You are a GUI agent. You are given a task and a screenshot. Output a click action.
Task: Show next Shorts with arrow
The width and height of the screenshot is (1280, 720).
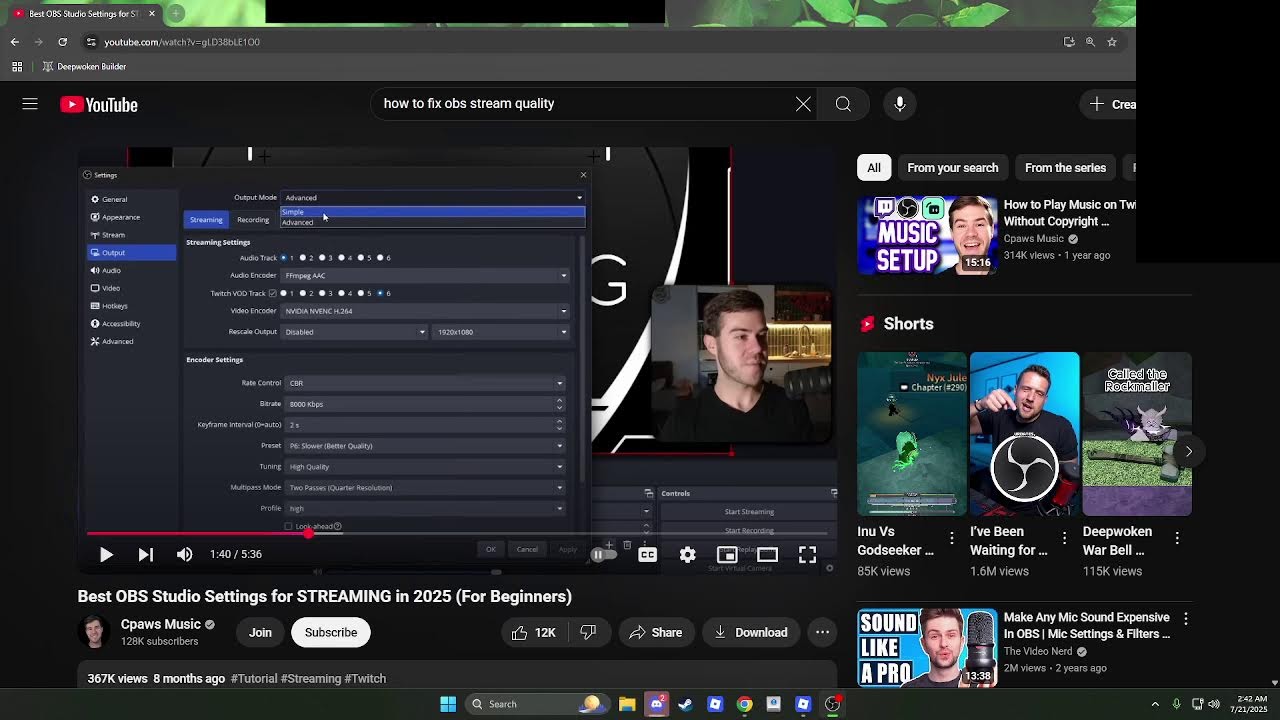[1188, 451]
